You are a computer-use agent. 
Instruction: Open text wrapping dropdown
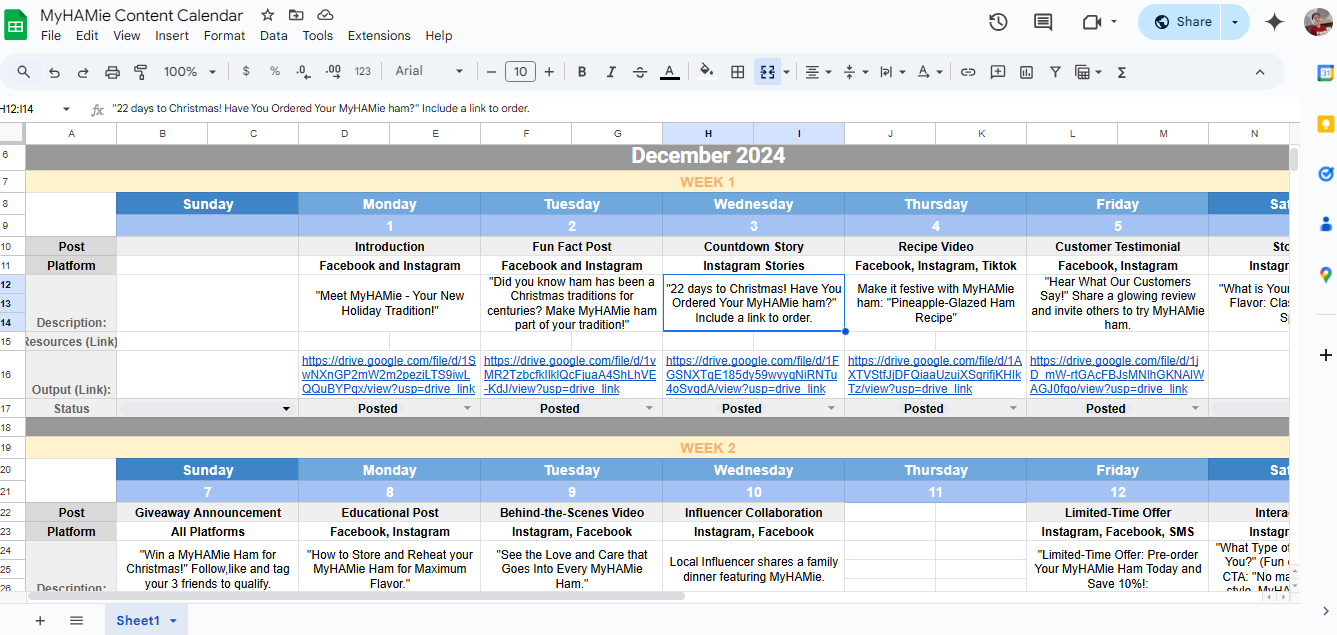(890, 72)
